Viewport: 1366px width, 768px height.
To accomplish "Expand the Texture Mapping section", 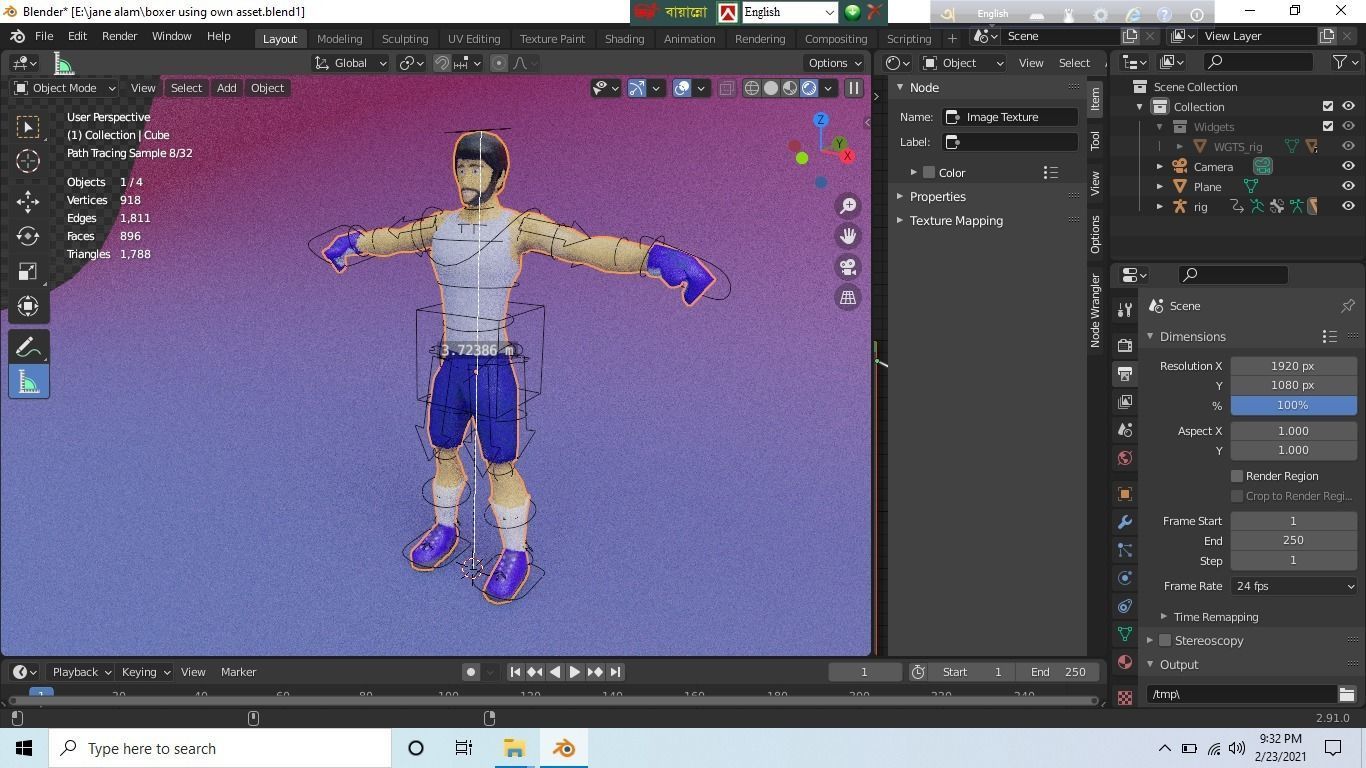I will coord(956,221).
